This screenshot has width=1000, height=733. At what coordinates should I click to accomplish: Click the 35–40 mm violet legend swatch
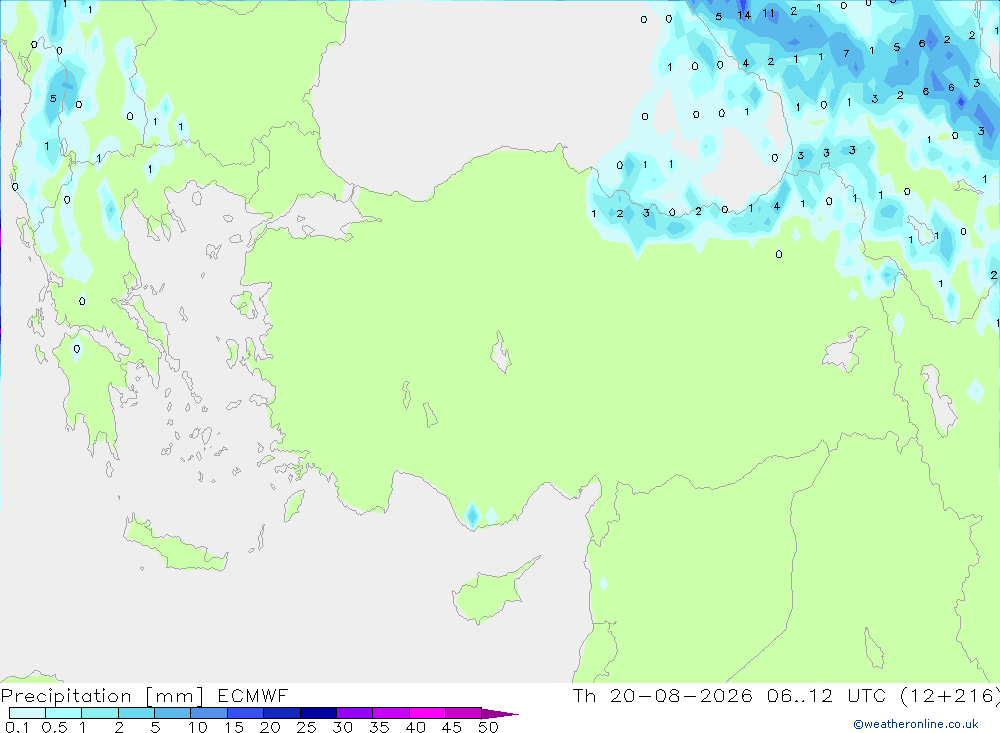(391, 713)
